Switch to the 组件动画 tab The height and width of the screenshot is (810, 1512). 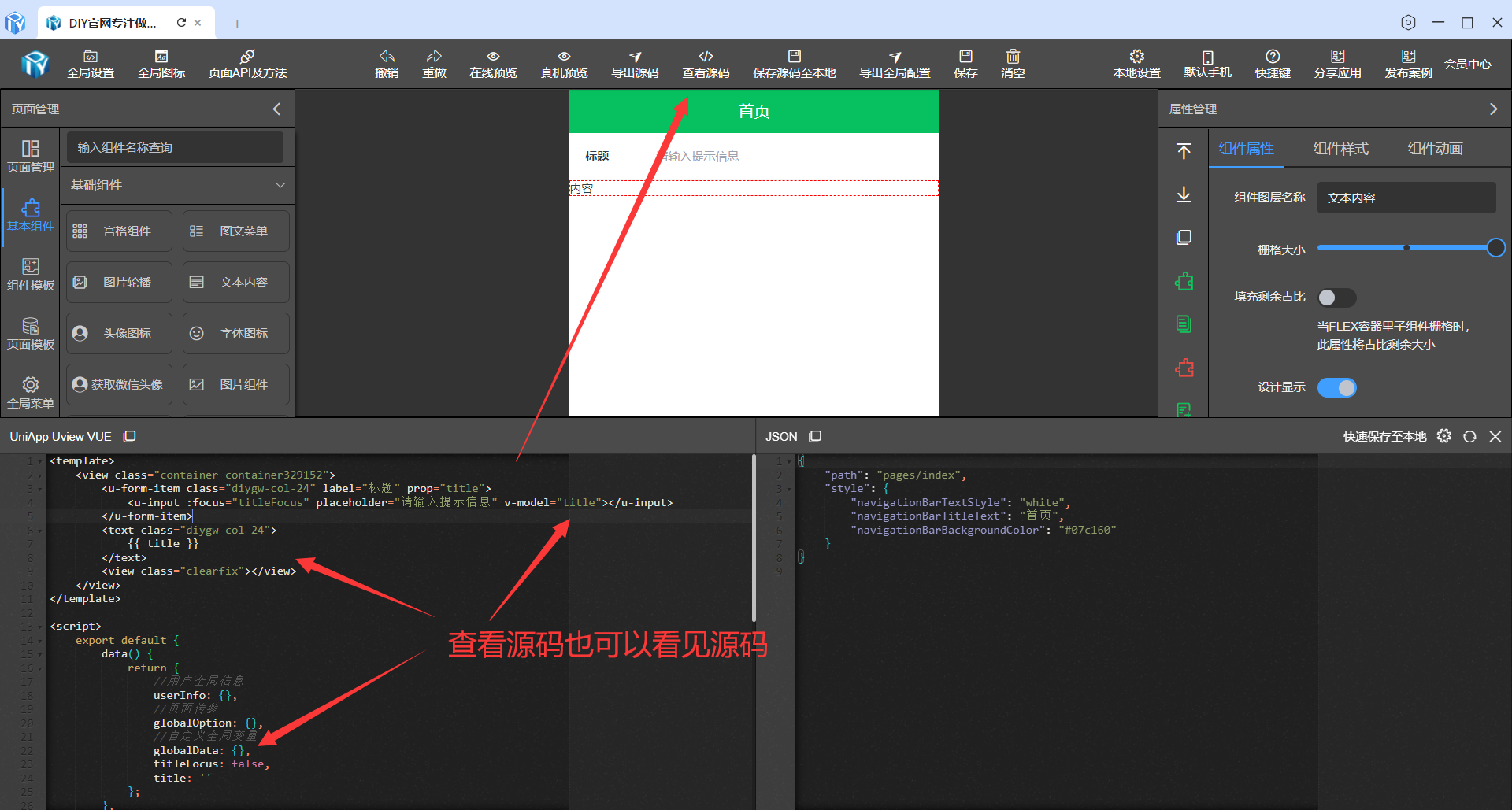[x=1435, y=149]
